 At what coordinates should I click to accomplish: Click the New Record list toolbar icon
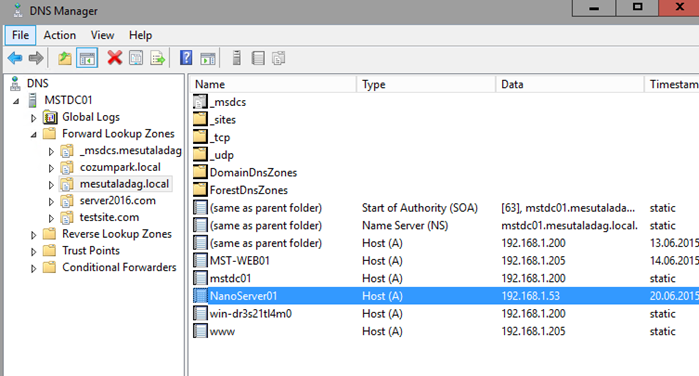[x=258, y=58]
